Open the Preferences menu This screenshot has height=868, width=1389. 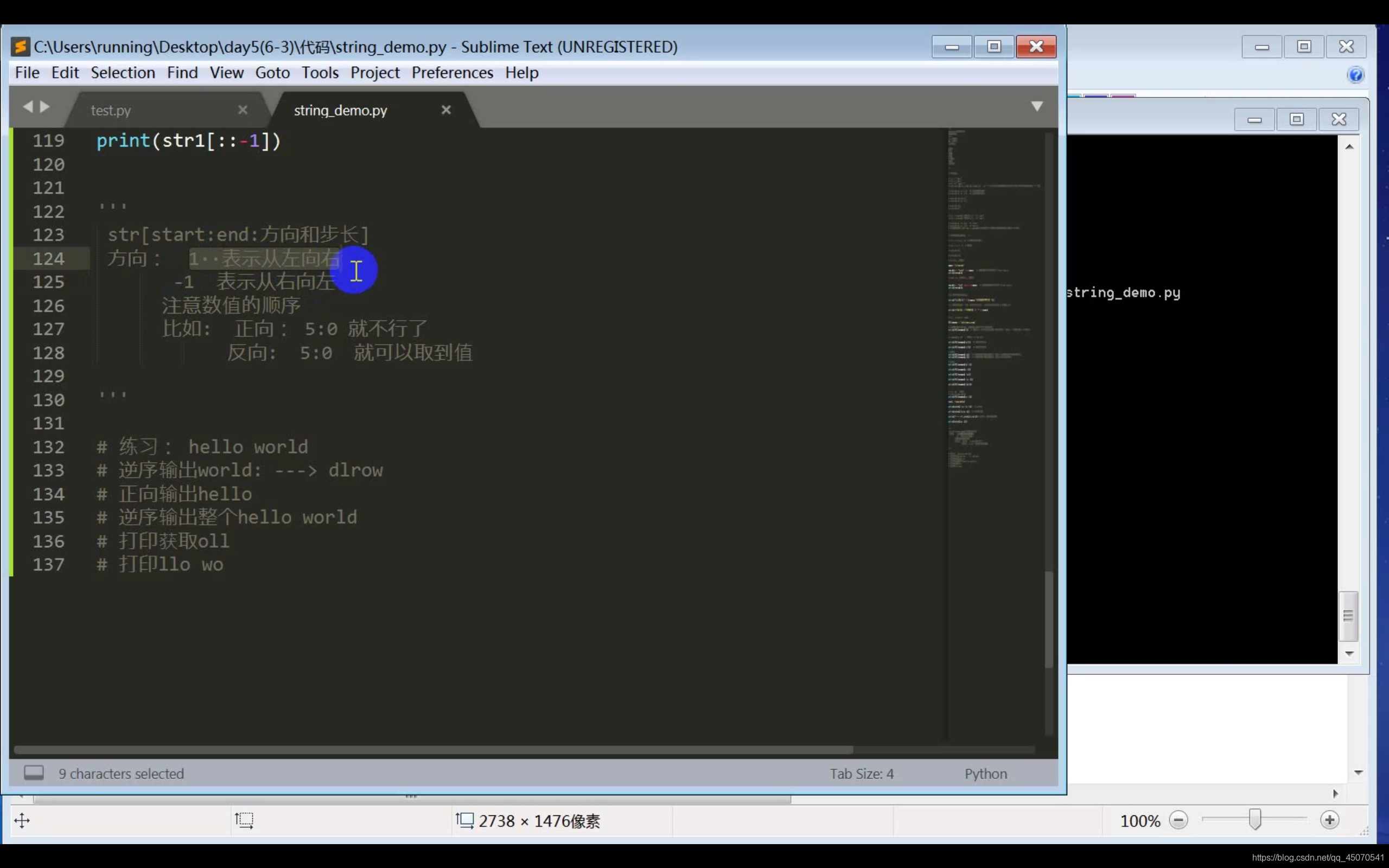pos(452,73)
